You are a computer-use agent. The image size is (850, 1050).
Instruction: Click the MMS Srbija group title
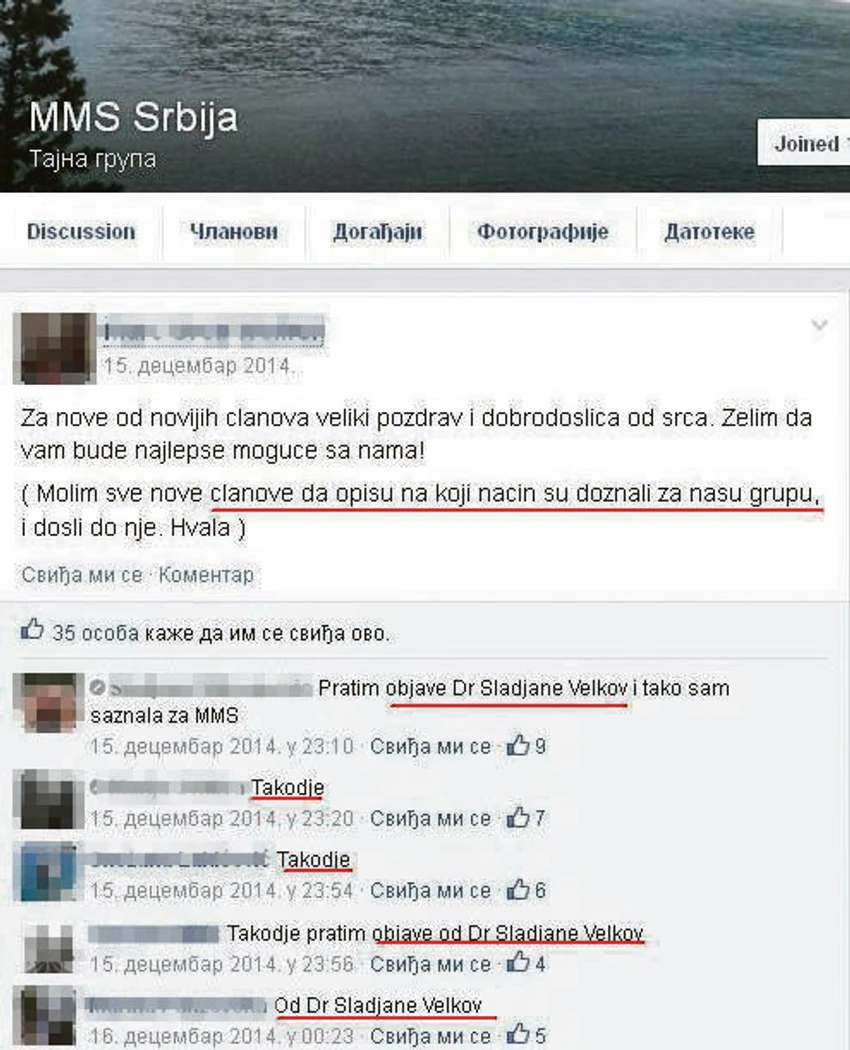(x=133, y=117)
